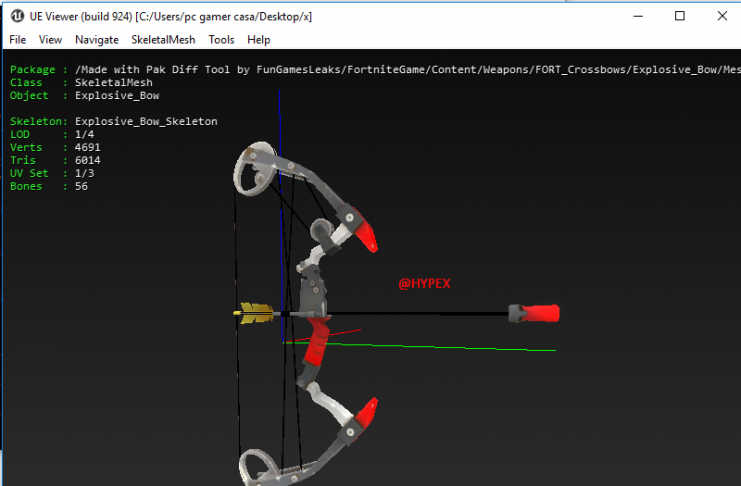Click the Unreal Engine icon in the title bar
Viewport: 741px width, 486px height.
pos(17,16)
